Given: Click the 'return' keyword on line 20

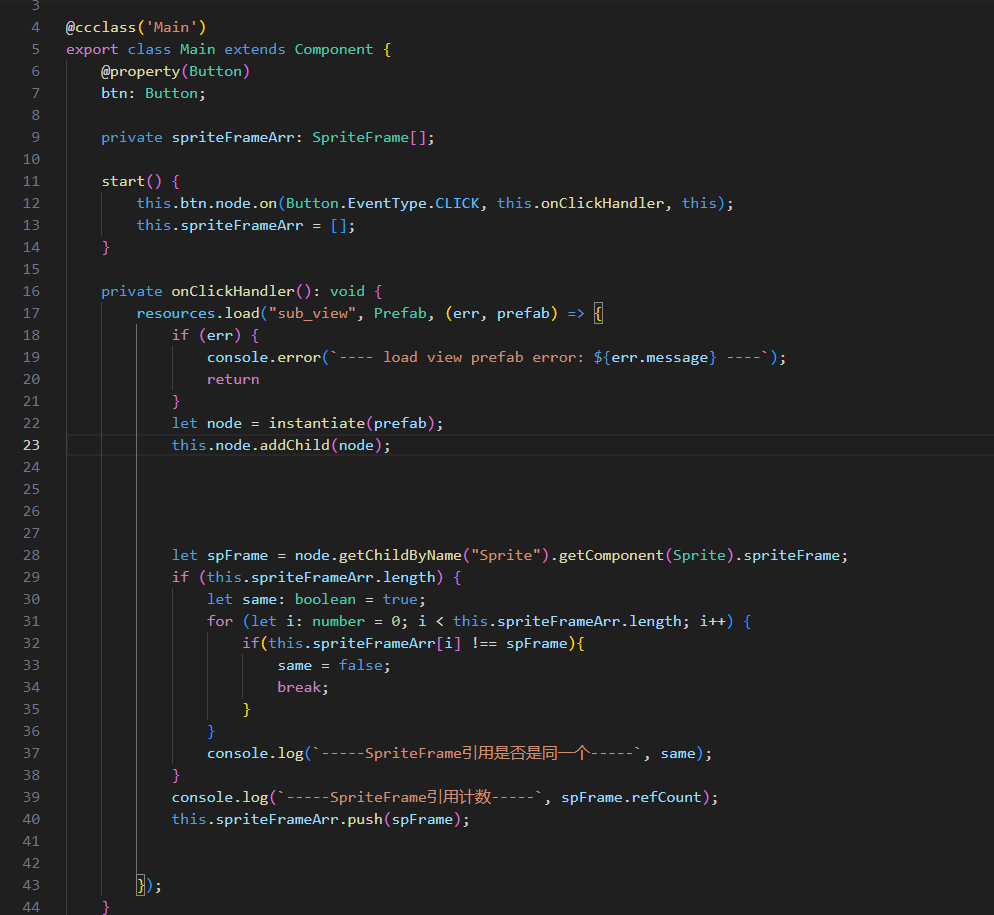Looking at the screenshot, I should point(233,379).
